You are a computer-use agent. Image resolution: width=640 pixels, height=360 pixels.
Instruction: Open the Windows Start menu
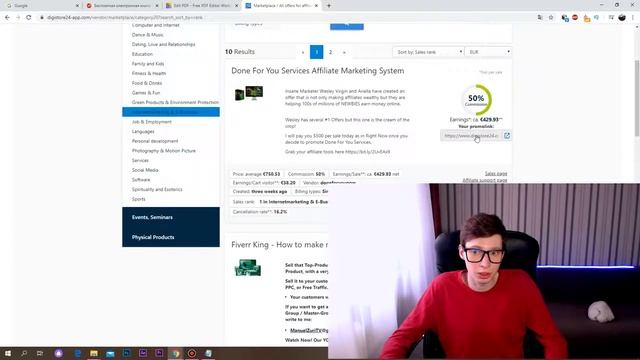point(7,353)
